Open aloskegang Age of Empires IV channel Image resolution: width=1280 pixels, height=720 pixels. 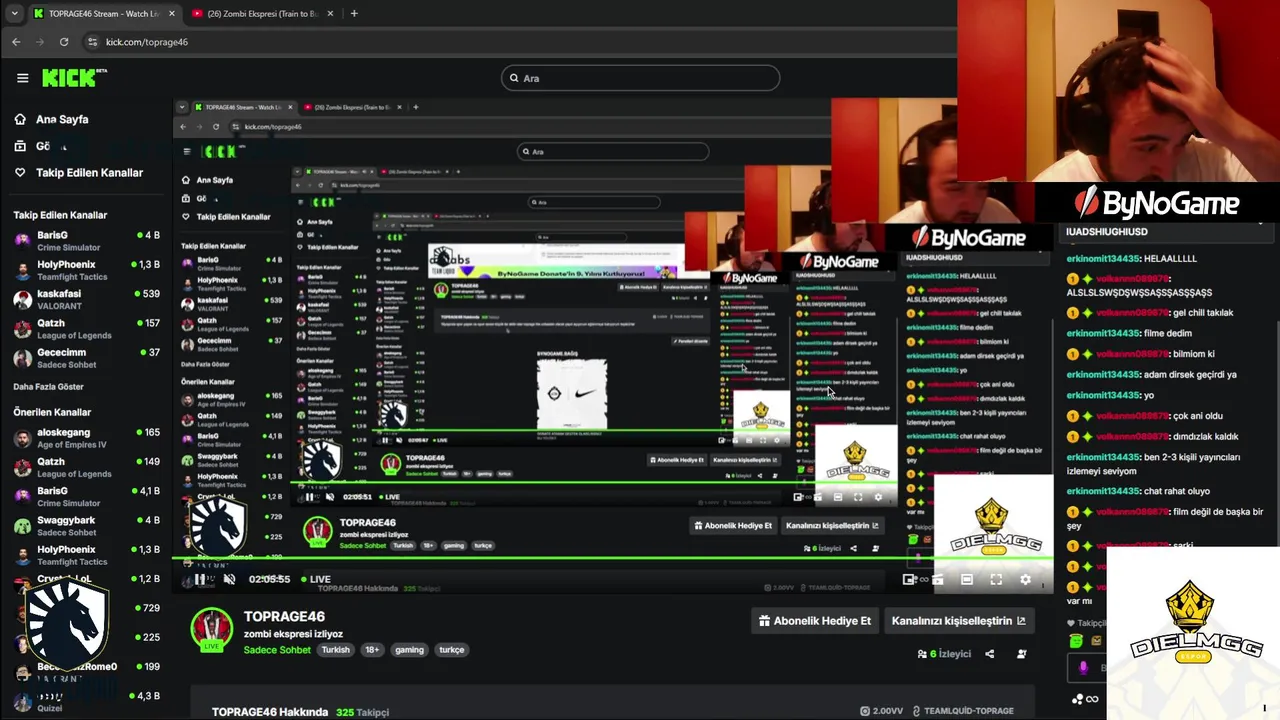87,438
